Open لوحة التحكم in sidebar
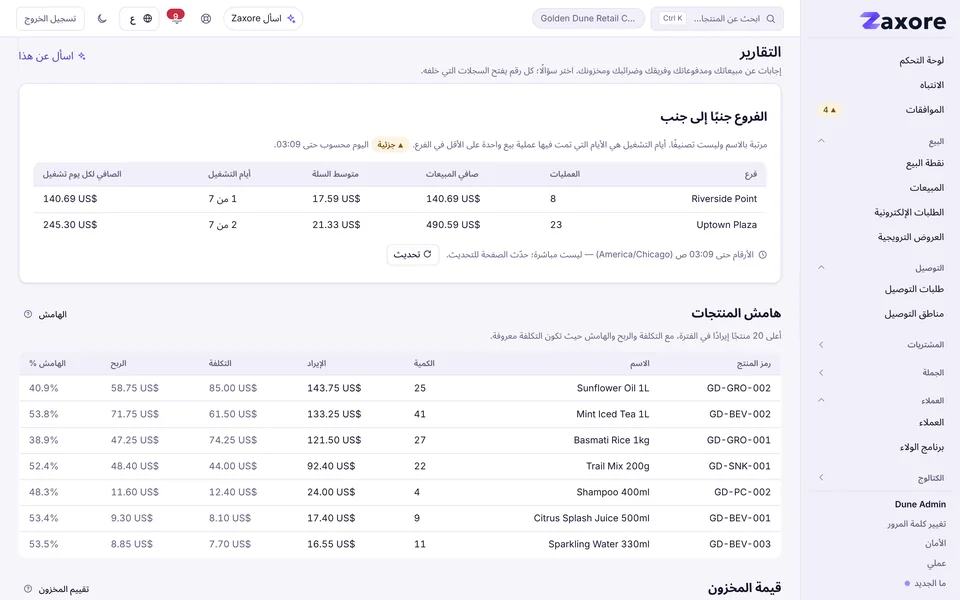The height and width of the screenshot is (600, 960). click(921, 60)
